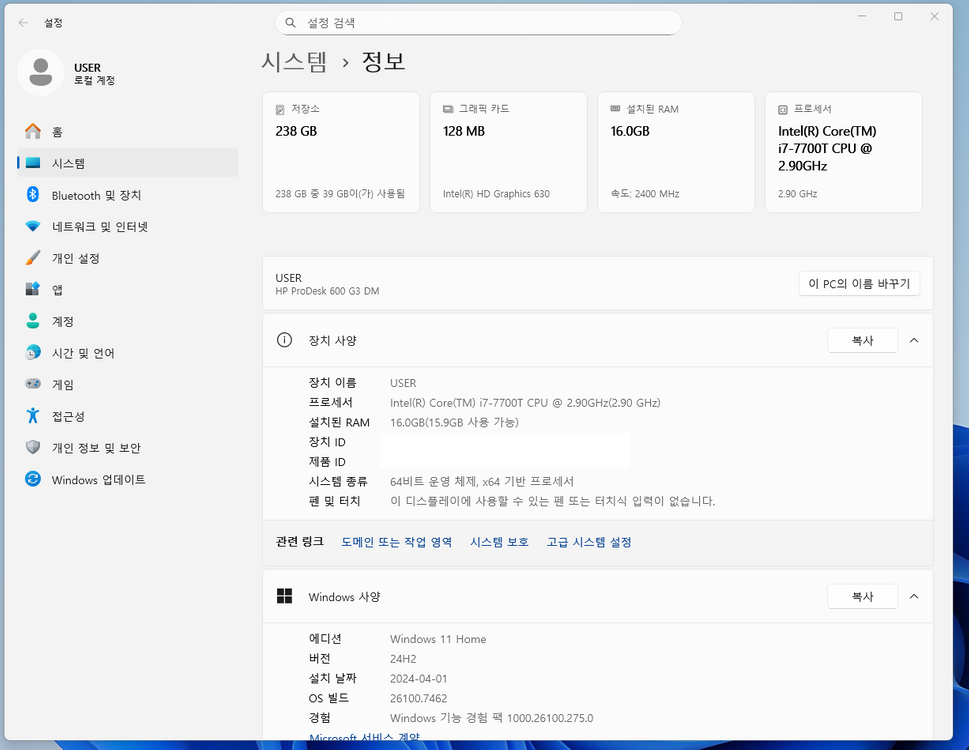Image resolution: width=969 pixels, height=750 pixels.
Task: Select the 계정 icon in sidebar
Action: (x=31, y=321)
